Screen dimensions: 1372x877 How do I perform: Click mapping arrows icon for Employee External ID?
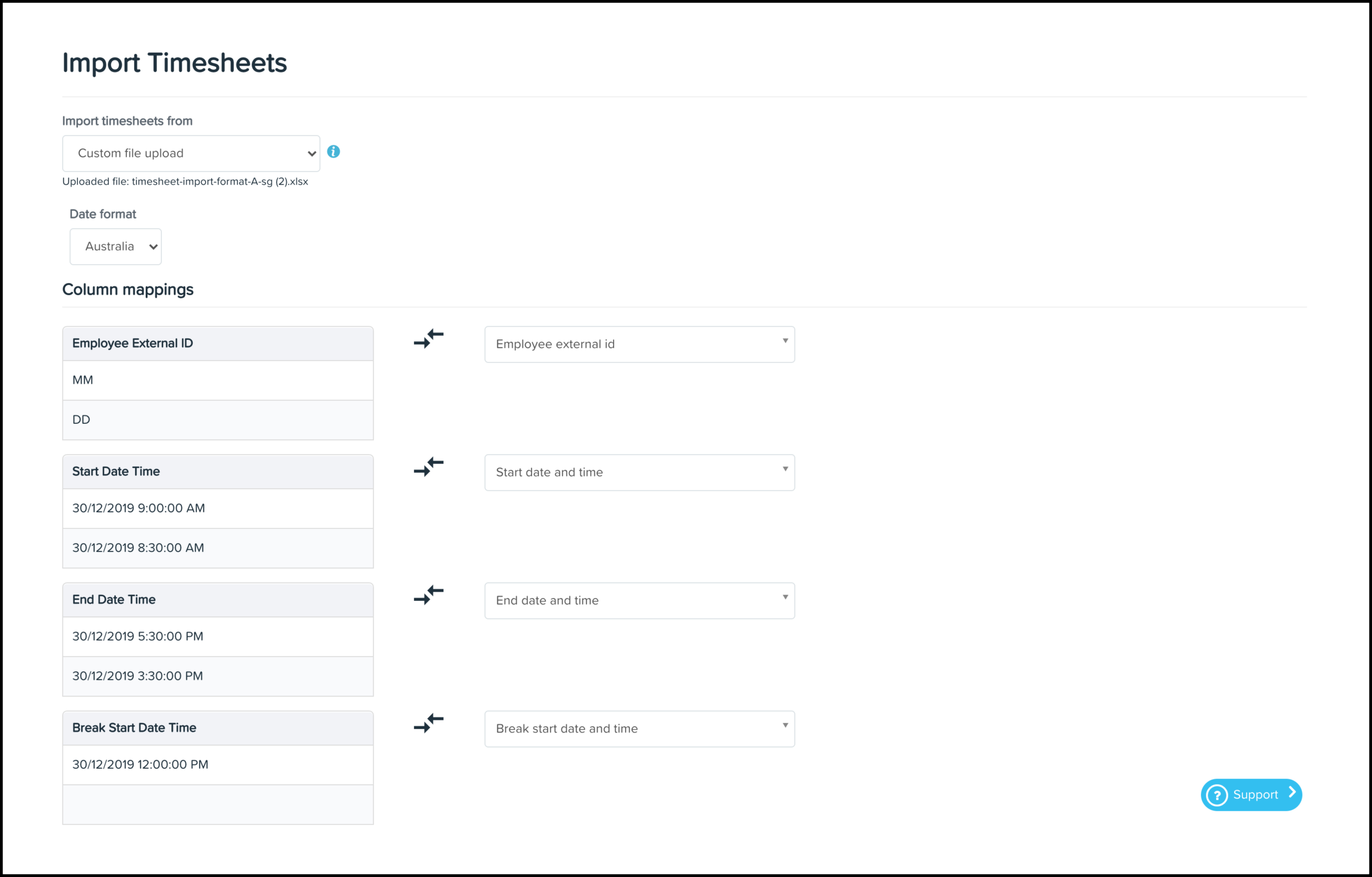click(428, 338)
